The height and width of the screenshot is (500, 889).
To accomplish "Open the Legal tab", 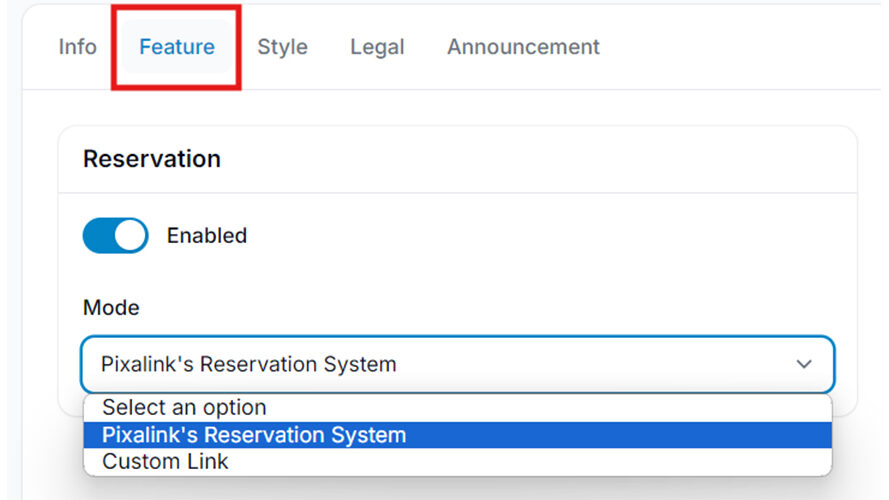I will [x=377, y=46].
